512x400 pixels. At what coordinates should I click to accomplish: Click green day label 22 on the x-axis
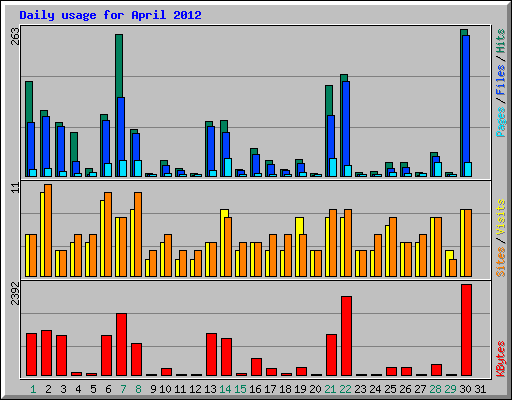pos(345,389)
